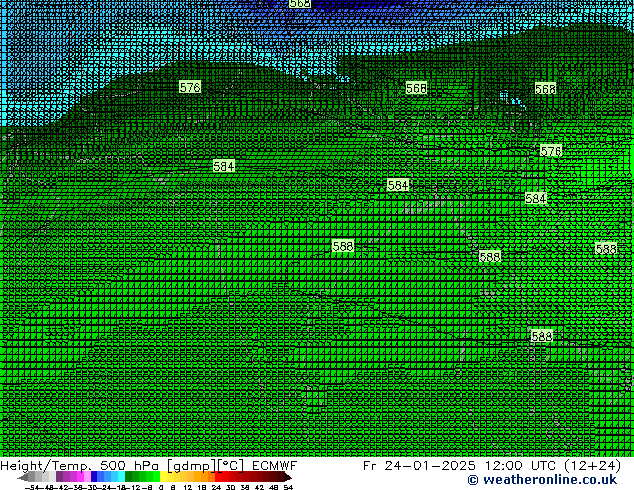Click the 'Height/Temp. 500 hPa' chart title

pos(79,466)
